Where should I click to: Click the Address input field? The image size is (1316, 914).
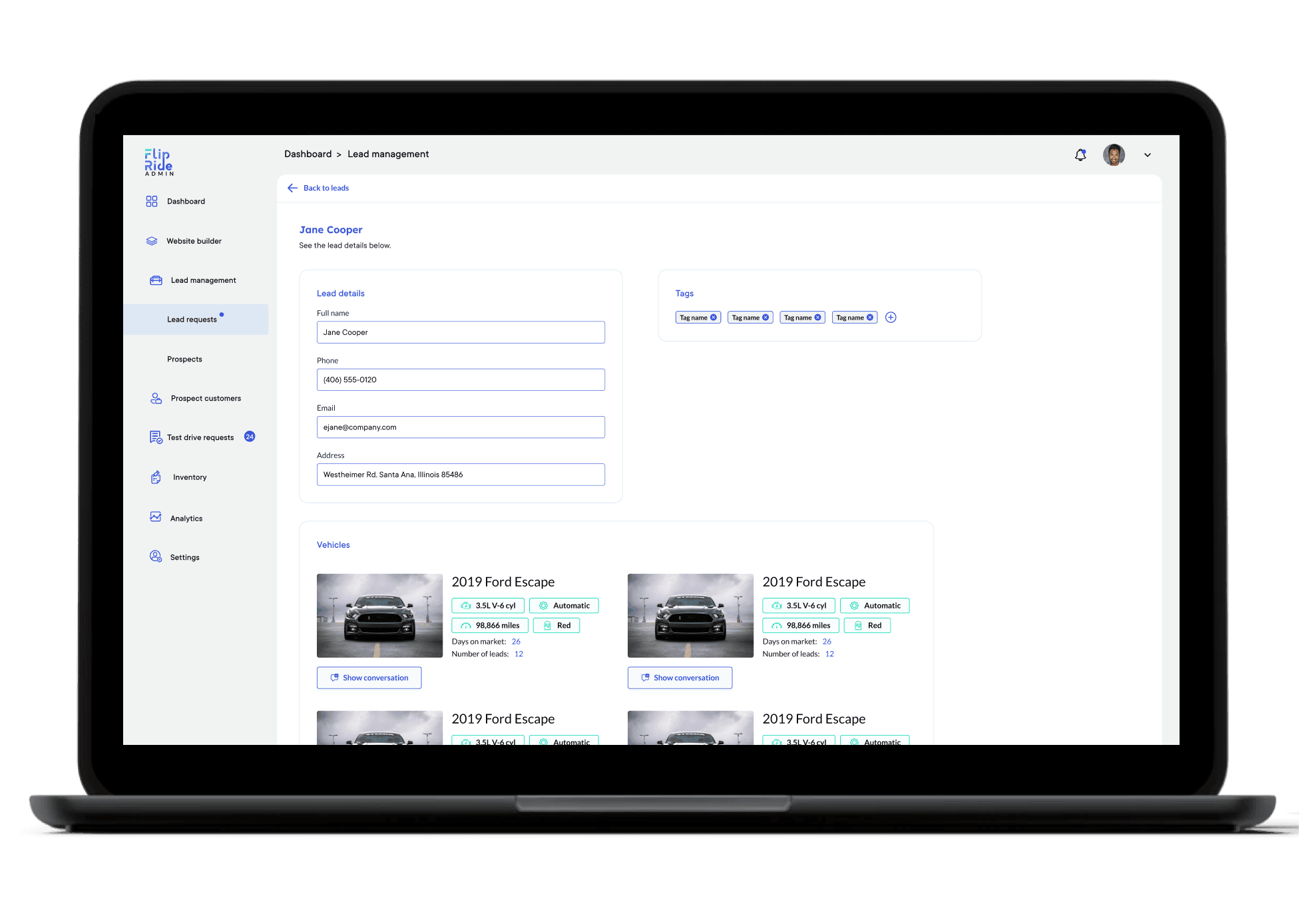click(x=461, y=475)
